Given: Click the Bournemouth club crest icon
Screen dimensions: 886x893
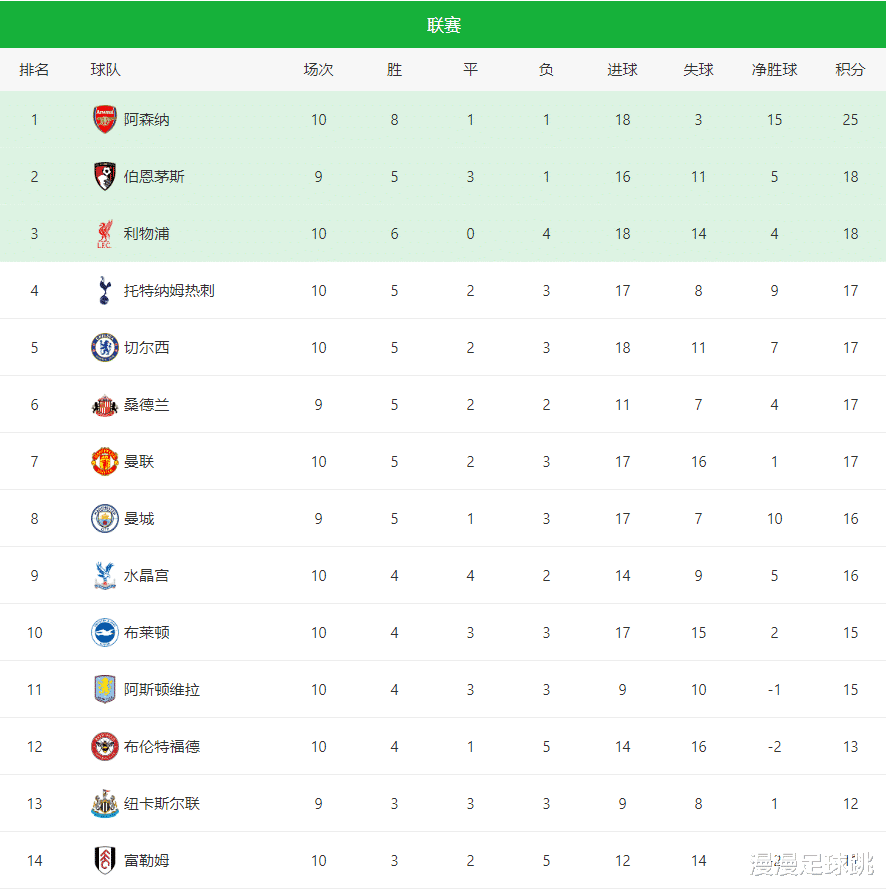Looking at the screenshot, I should coord(105,177).
